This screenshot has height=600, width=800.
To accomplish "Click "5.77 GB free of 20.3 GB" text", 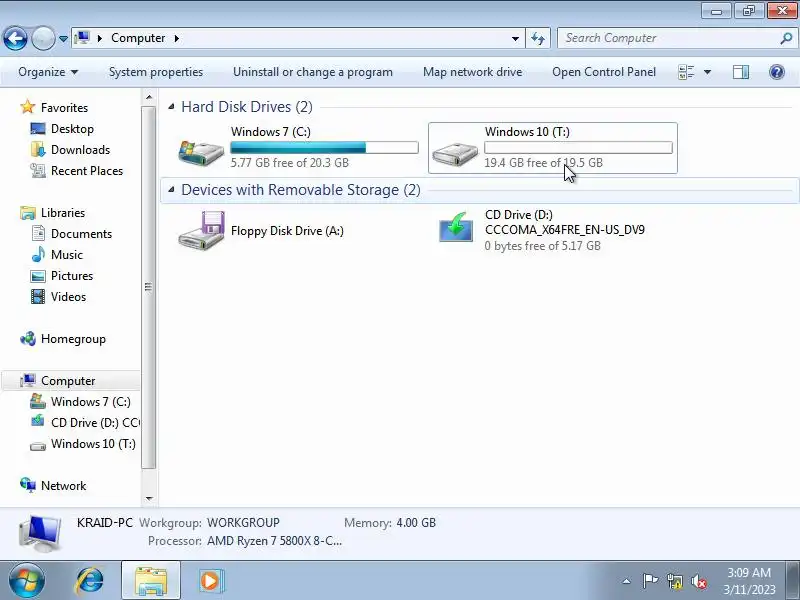I will pos(290,163).
